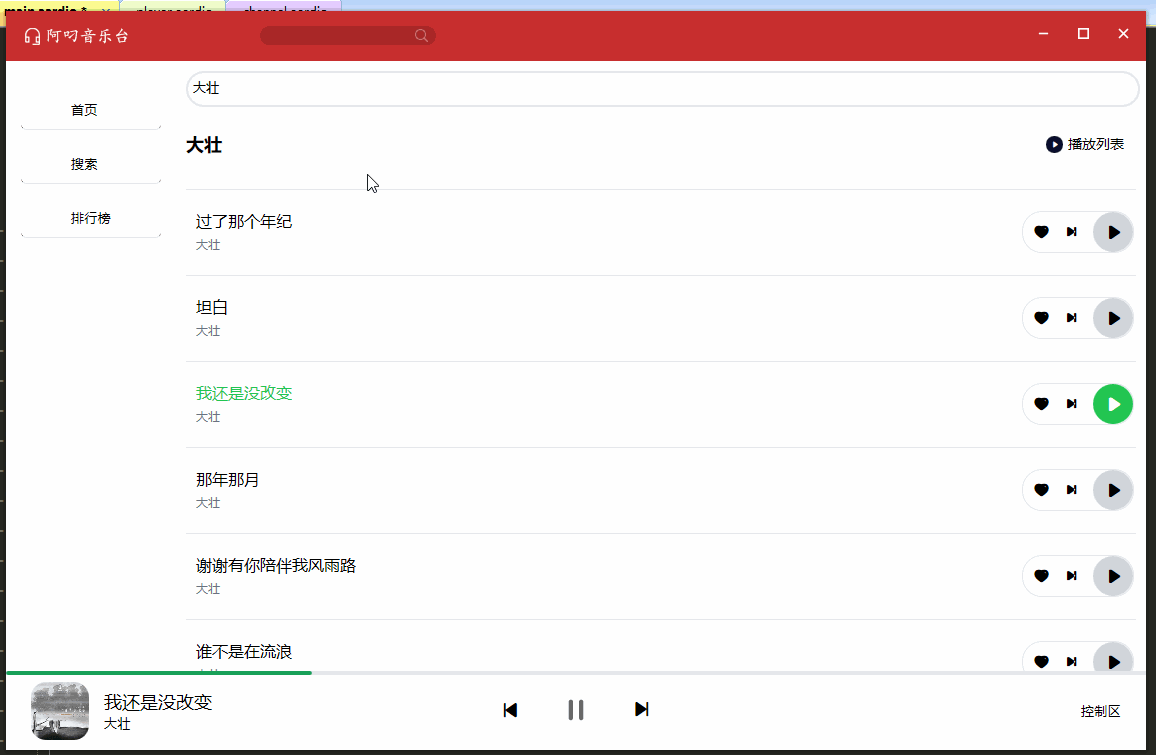
Task: Queue 坦白 with the play-next icon
Action: pos(1072,318)
